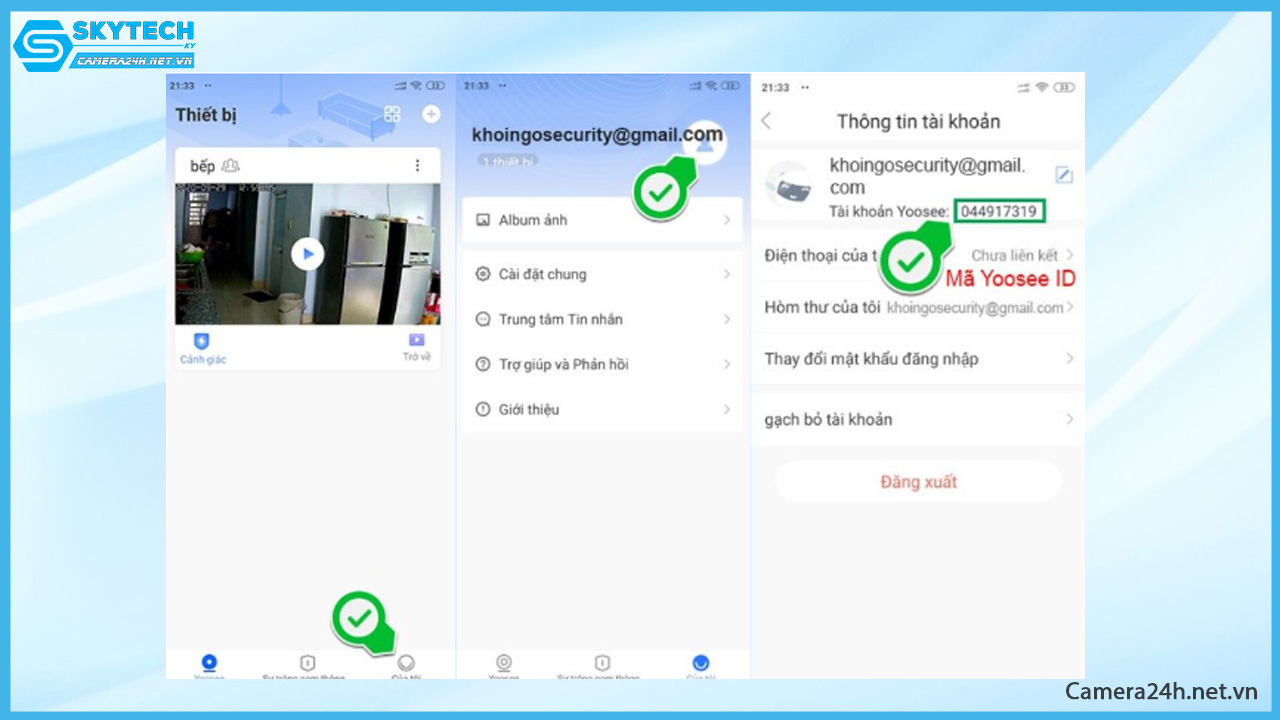Open the Trở về playback icon
Image resolution: width=1280 pixels, height=720 pixels.
click(x=416, y=341)
